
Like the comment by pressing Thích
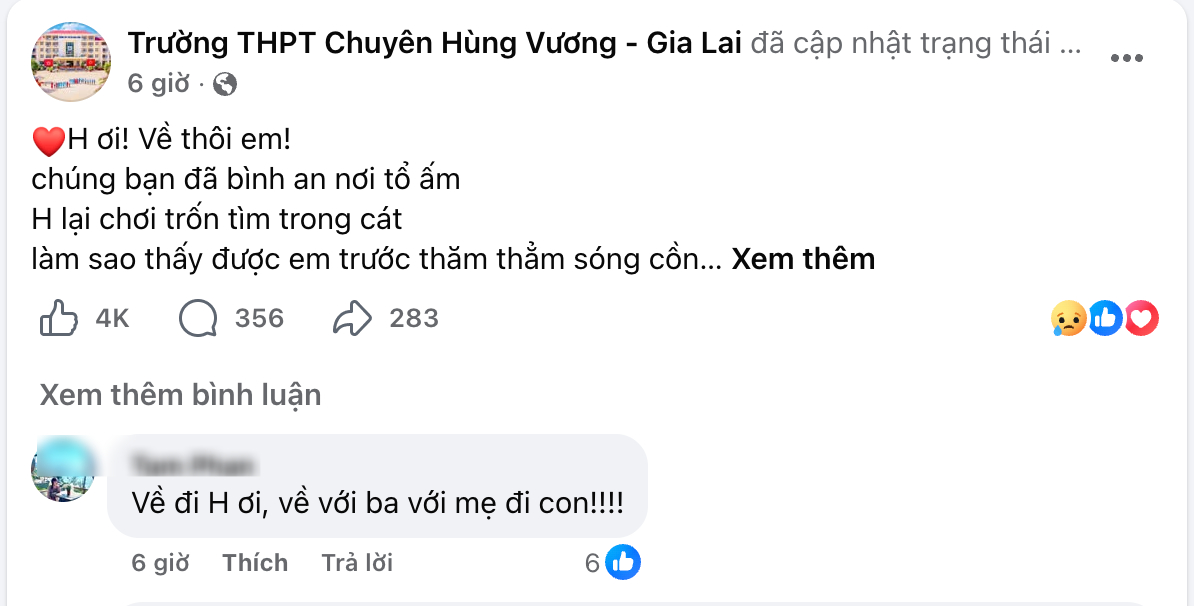255,562
